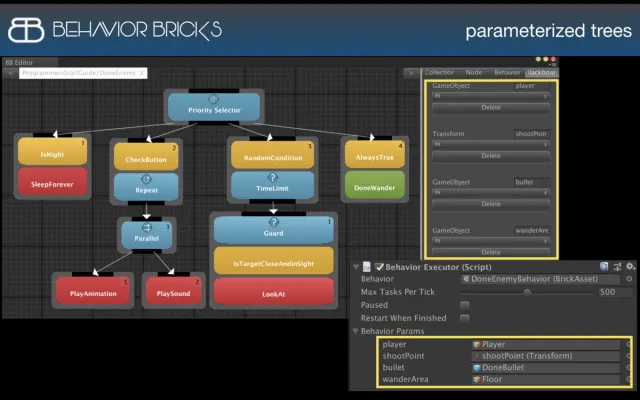Click the shootPoint name field in Blackboard
This screenshot has width=640, height=400.
531,134
